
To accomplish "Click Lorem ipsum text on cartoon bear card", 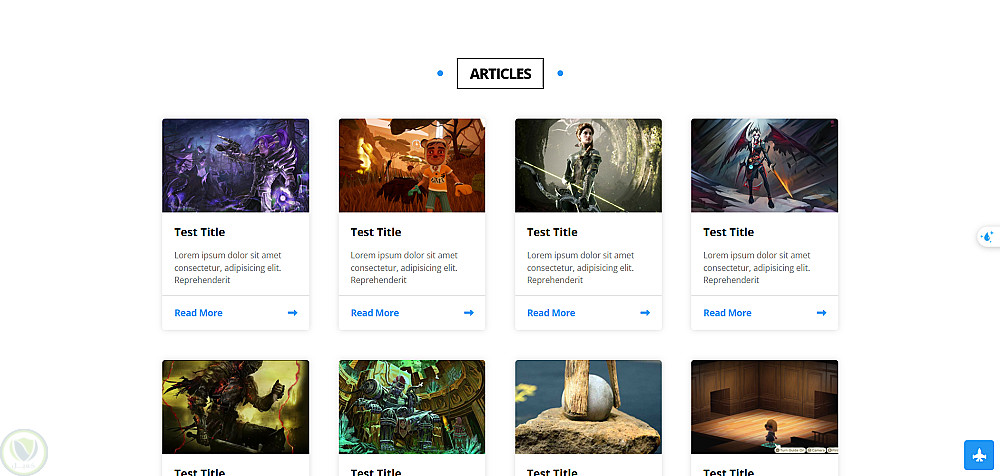I will tap(404, 267).
